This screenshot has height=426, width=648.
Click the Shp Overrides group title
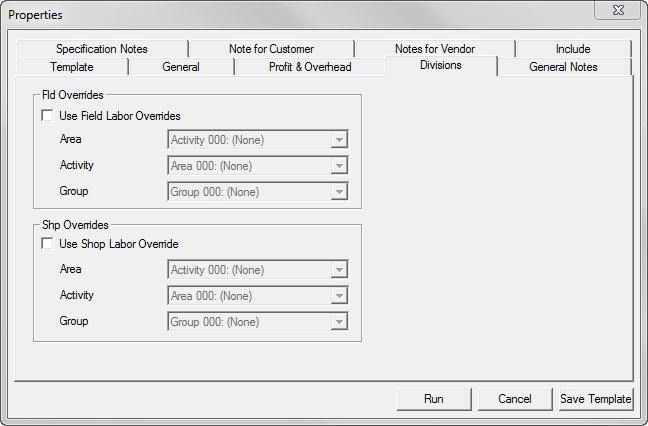75,225
